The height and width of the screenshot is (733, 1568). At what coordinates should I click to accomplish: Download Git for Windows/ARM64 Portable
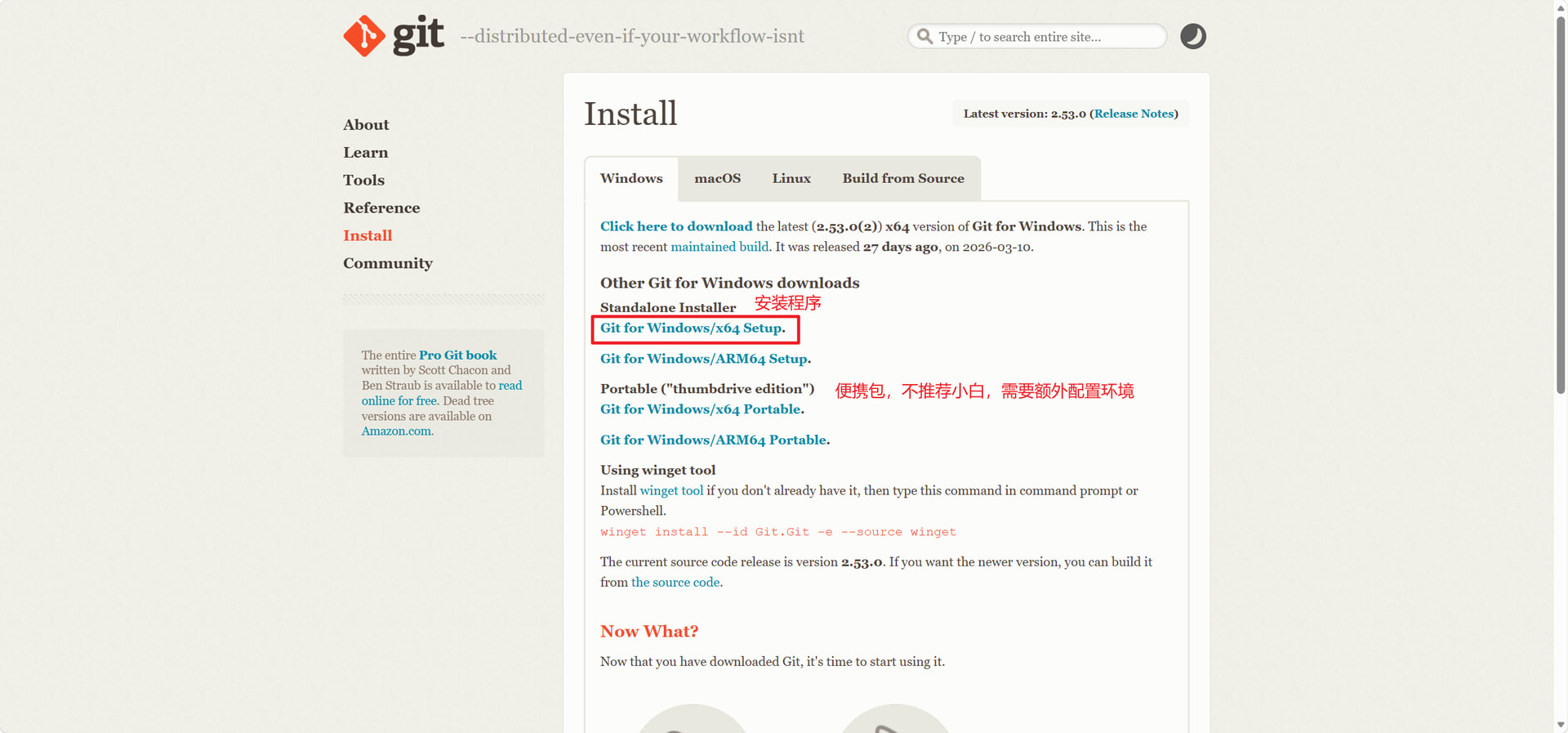pyautogui.click(x=713, y=440)
